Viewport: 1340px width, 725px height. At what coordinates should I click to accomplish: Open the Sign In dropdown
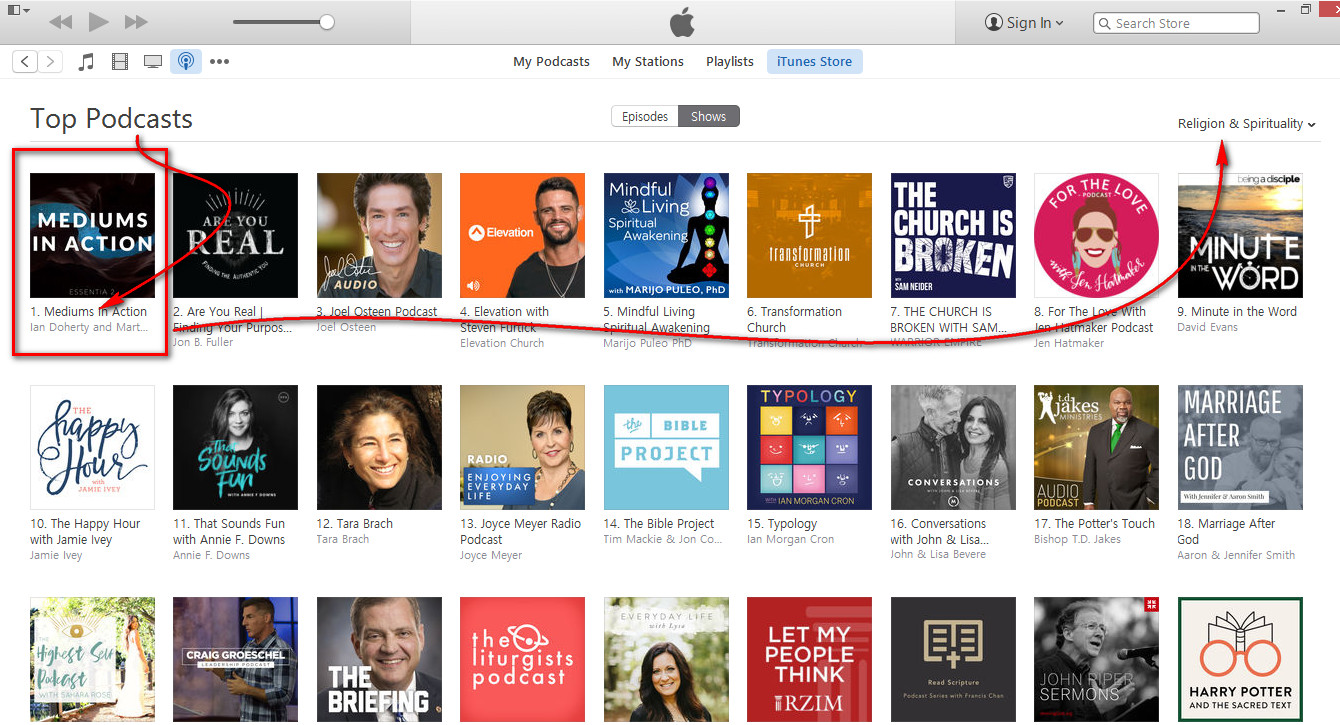1024,23
